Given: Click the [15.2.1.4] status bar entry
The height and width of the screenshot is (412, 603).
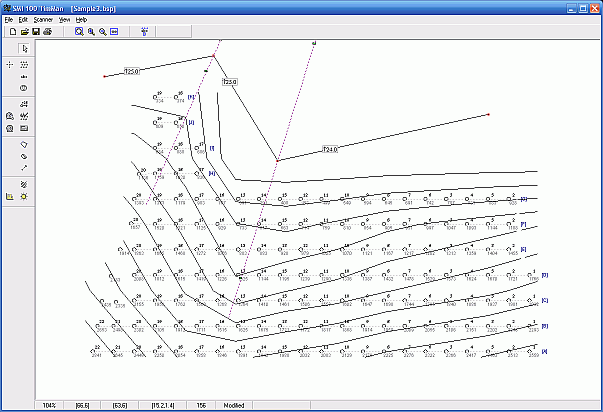Looking at the screenshot, I should pyautogui.click(x=163, y=405).
